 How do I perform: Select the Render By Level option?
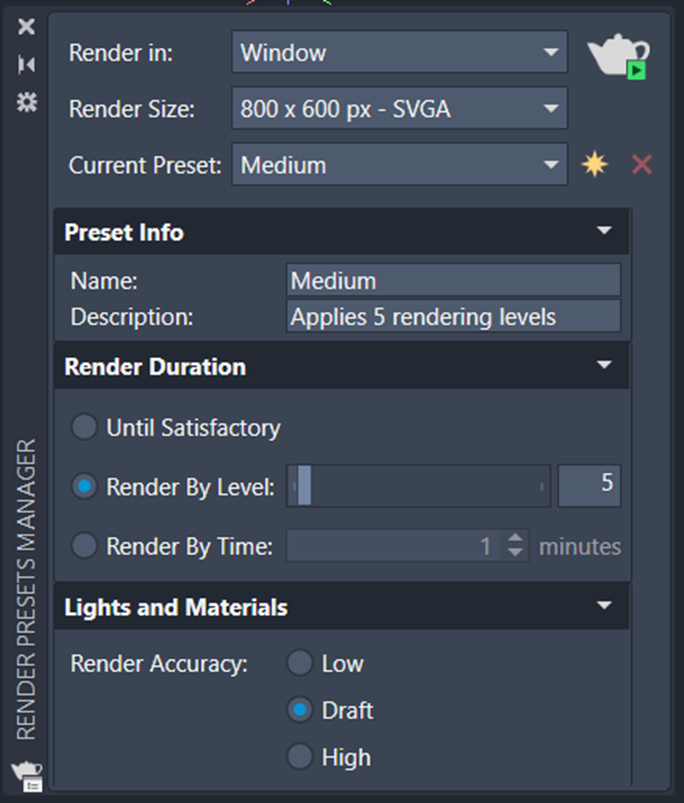(84, 486)
